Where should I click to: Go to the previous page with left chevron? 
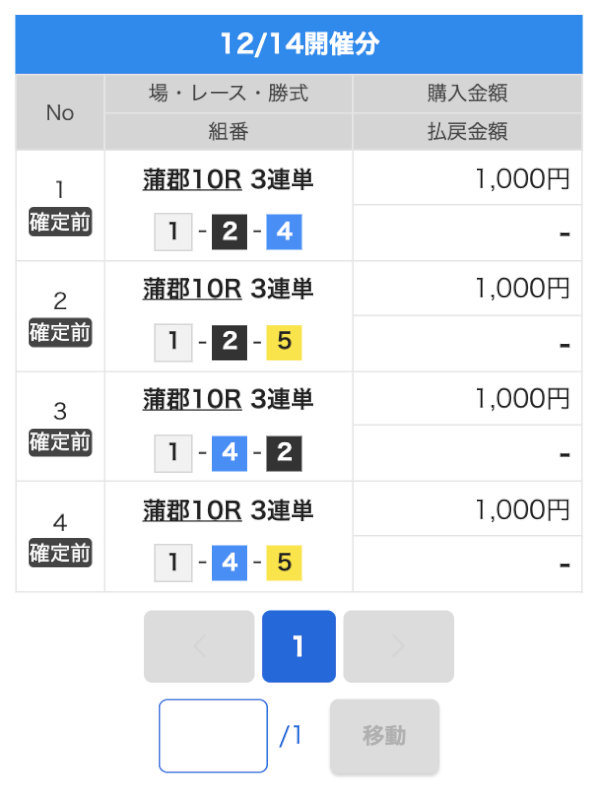coord(199,646)
